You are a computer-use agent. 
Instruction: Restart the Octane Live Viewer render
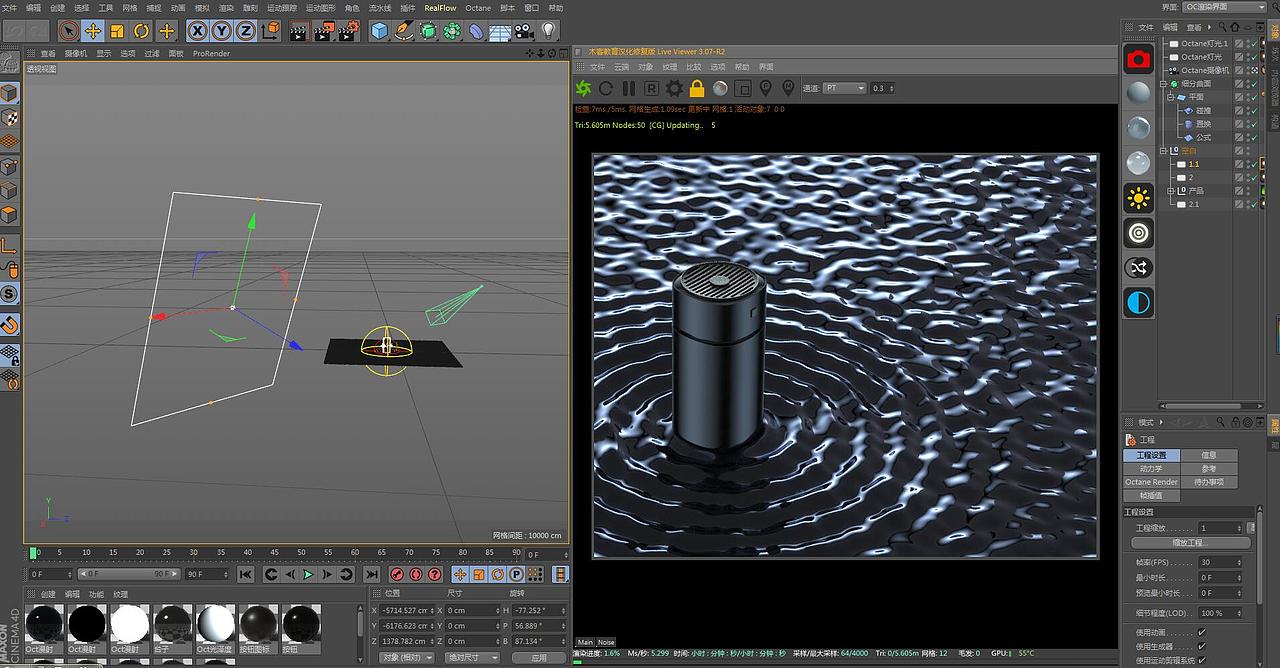pyautogui.click(x=606, y=88)
